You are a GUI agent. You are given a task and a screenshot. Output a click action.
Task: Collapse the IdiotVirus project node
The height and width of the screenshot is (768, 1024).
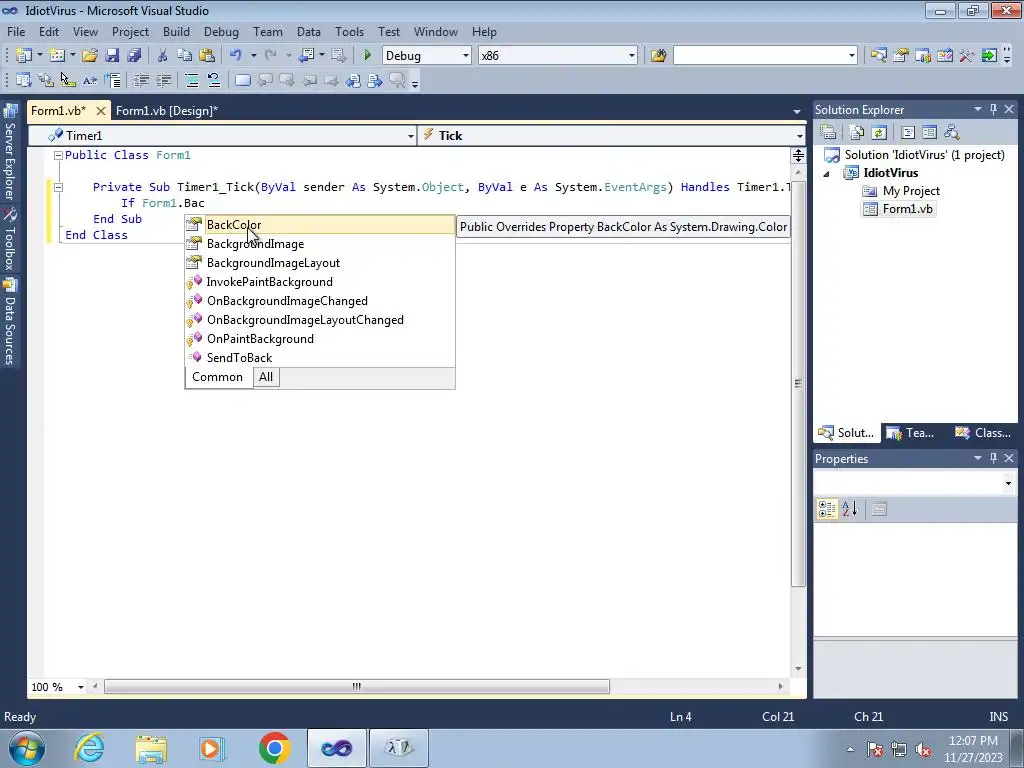pyautogui.click(x=826, y=174)
